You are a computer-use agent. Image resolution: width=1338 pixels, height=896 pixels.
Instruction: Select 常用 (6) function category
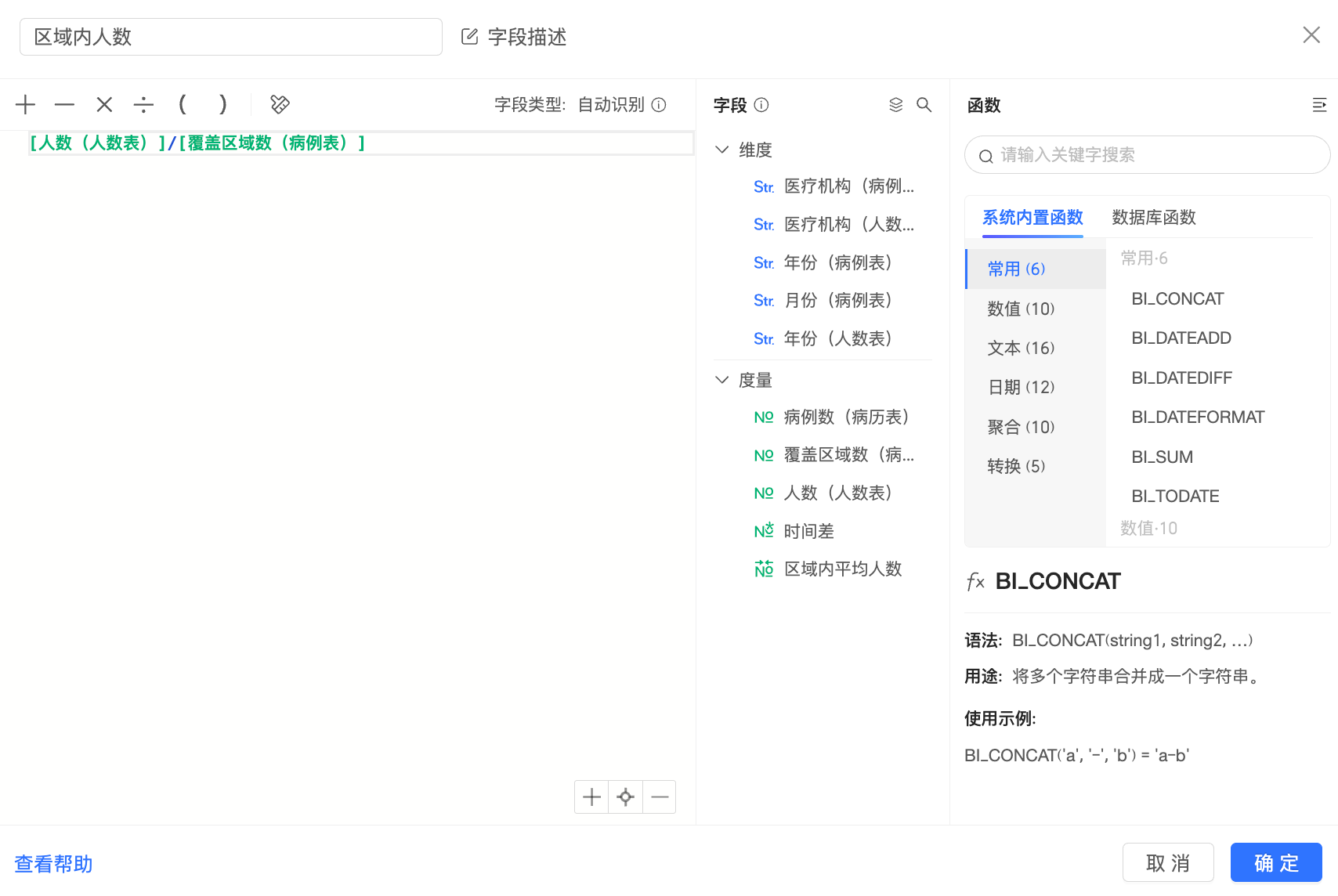[1036, 269]
